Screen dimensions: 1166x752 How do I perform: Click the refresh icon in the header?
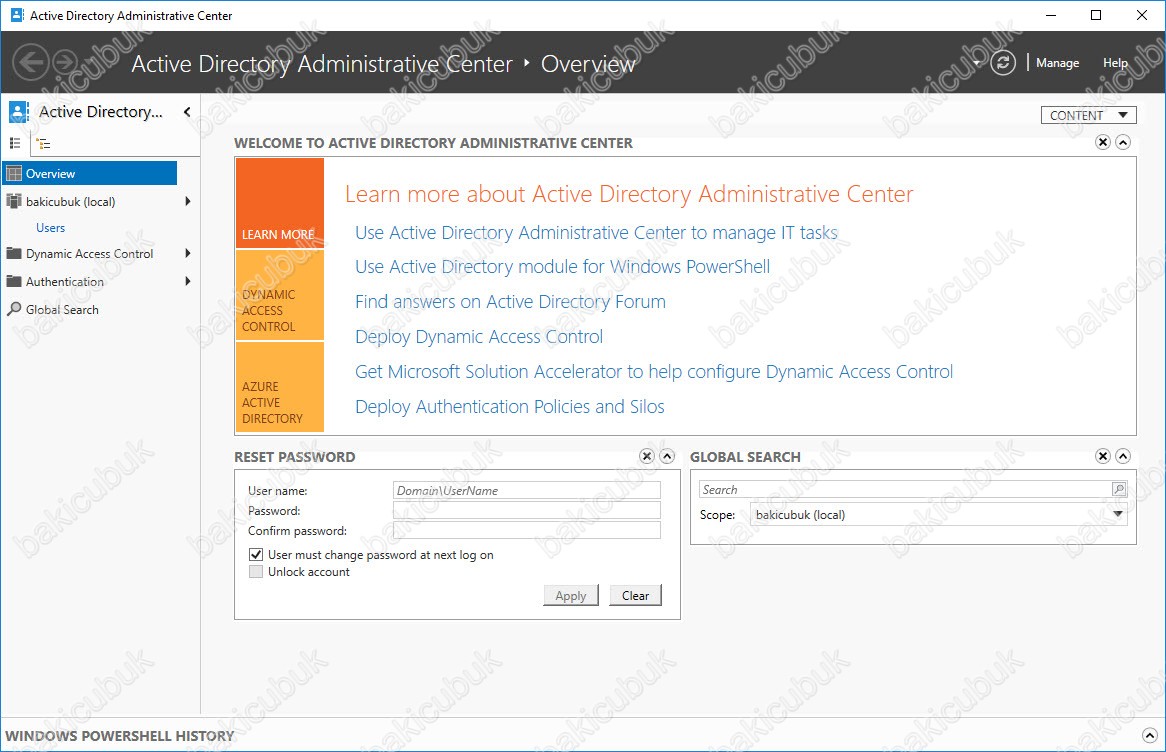coord(1002,62)
